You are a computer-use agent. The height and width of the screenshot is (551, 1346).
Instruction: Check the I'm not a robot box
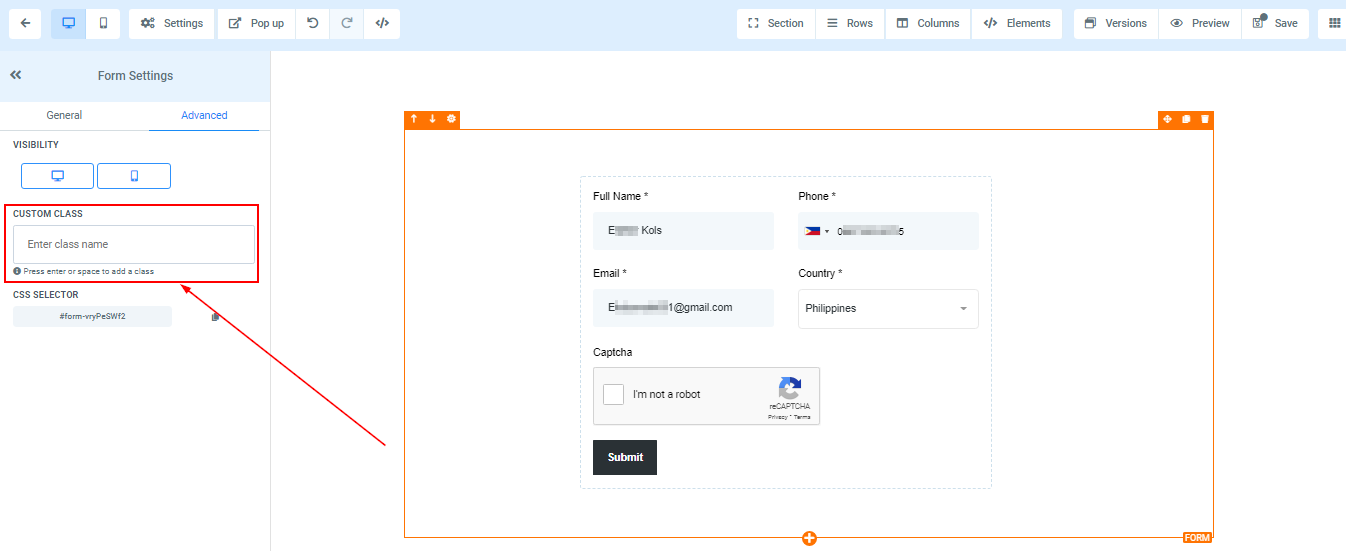click(614, 394)
